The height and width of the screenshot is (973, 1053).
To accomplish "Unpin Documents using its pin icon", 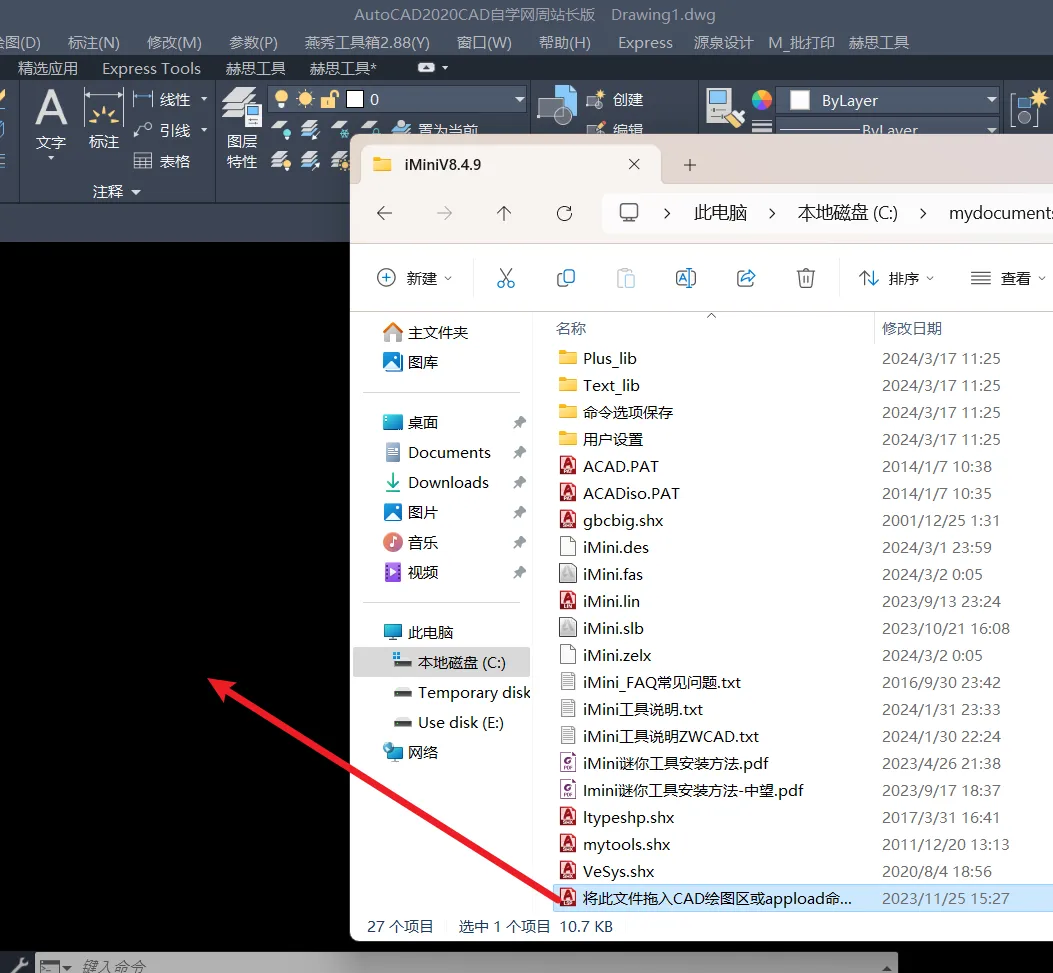I will click(x=519, y=453).
